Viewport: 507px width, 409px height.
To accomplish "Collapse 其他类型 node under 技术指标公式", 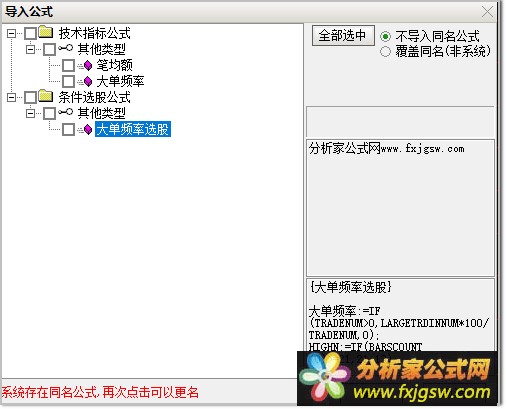I will pos(31,49).
